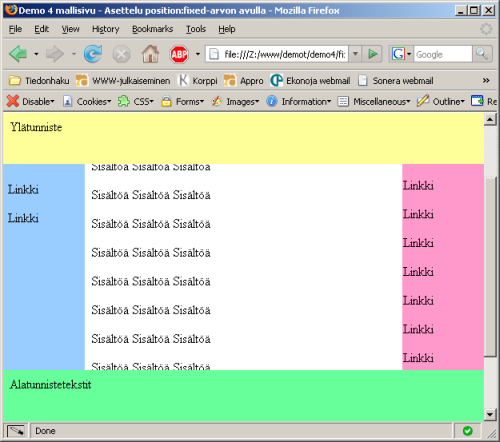Click the Google search magnifier icon
This screenshot has width=500, height=442.
click(482, 54)
